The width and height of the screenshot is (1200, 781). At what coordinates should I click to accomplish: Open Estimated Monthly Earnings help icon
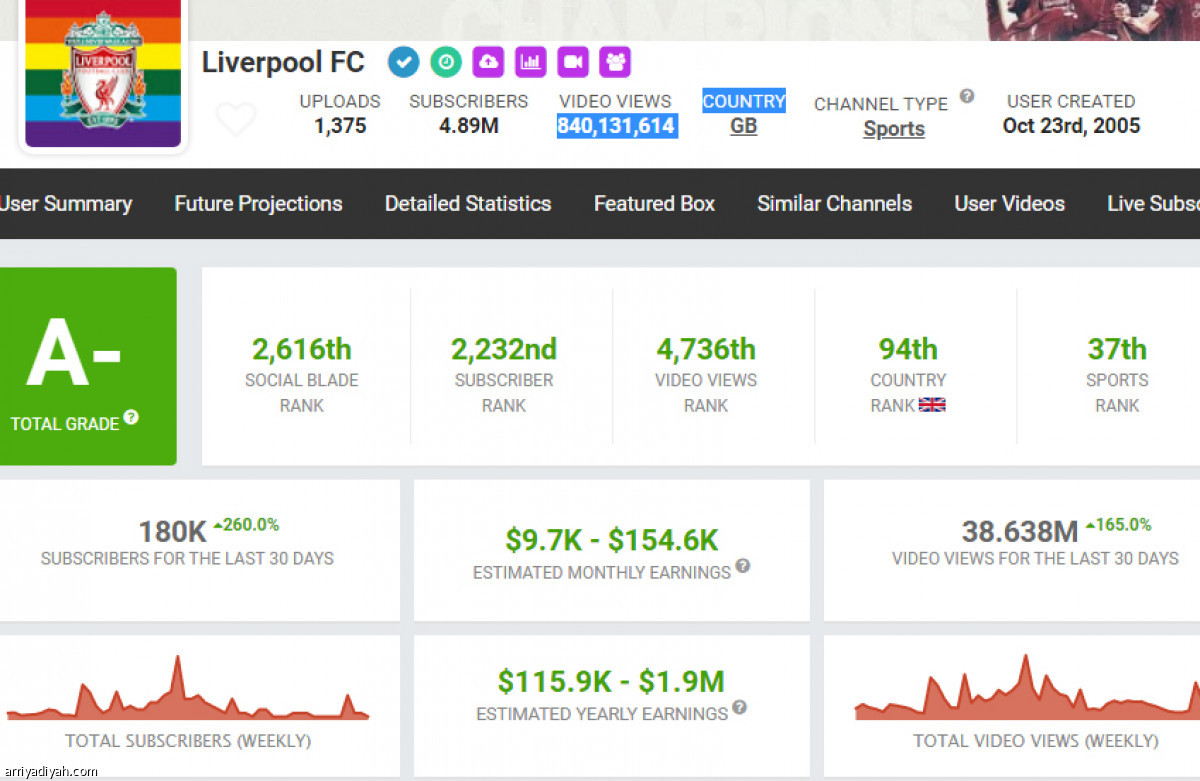pos(743,566)
